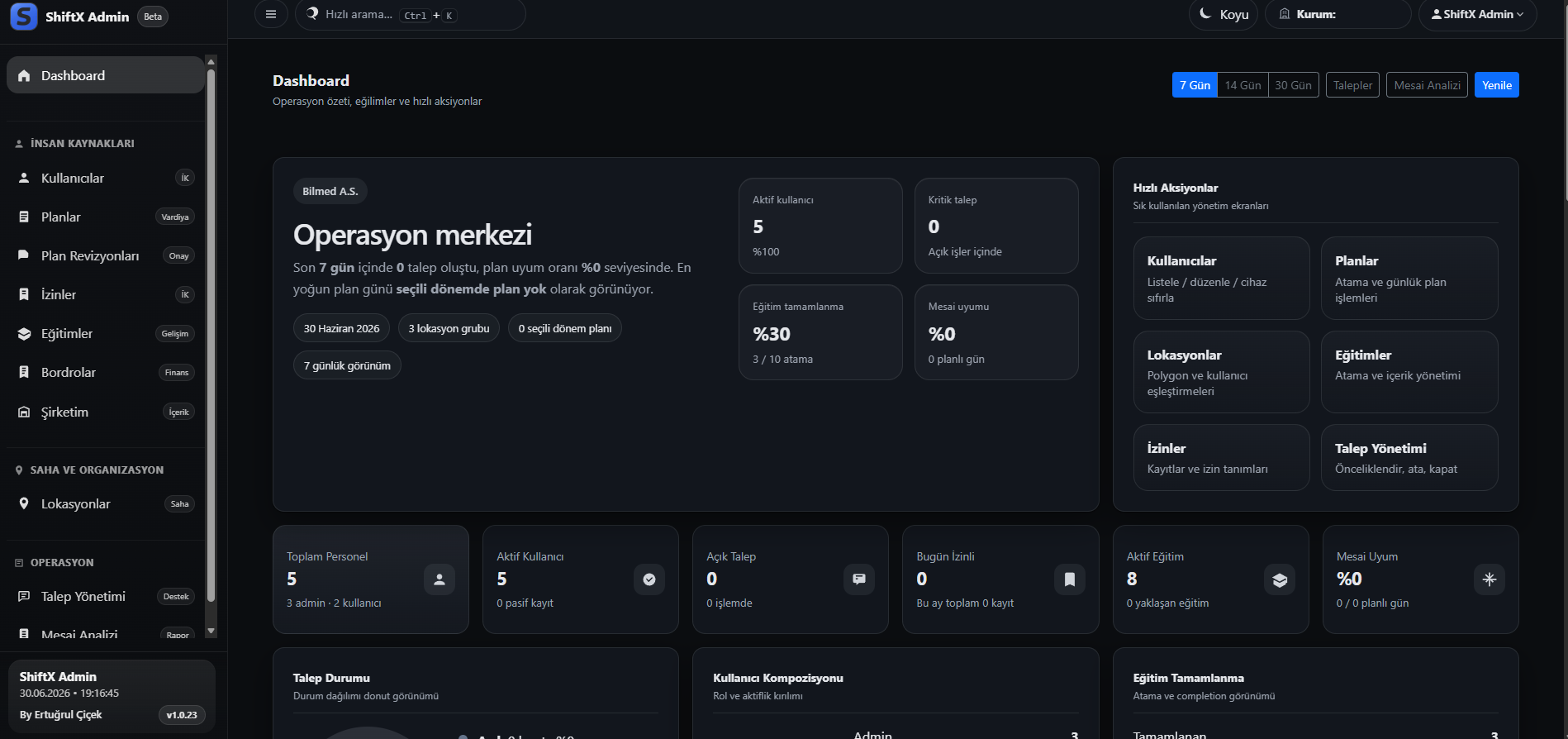
Task: Open the Mesai uyumu stat tile
Action: [x=996, y=332]
